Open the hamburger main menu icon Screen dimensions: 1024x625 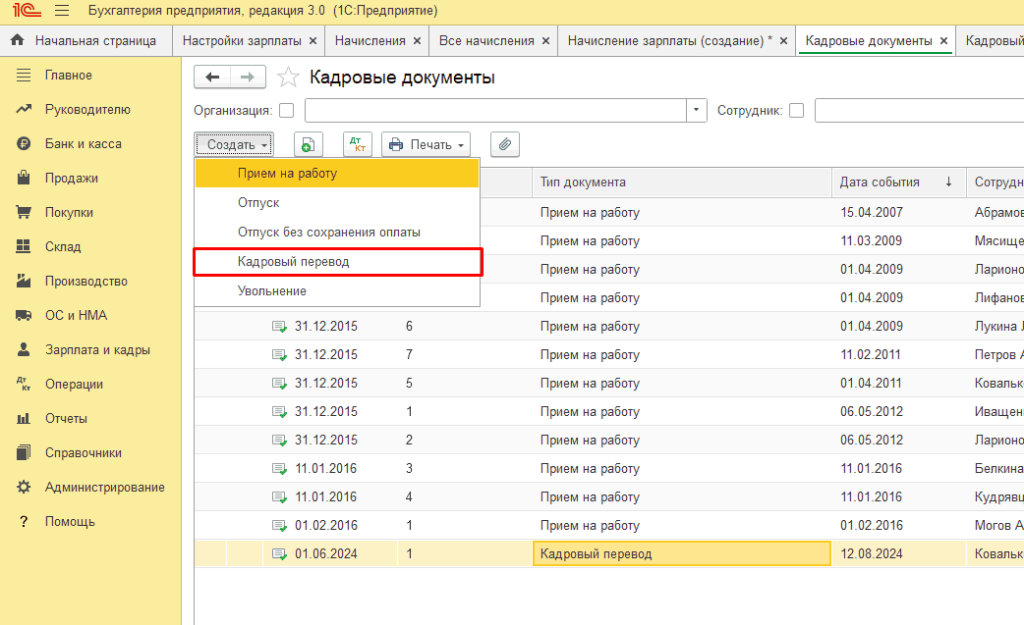[x=62, y=11]
